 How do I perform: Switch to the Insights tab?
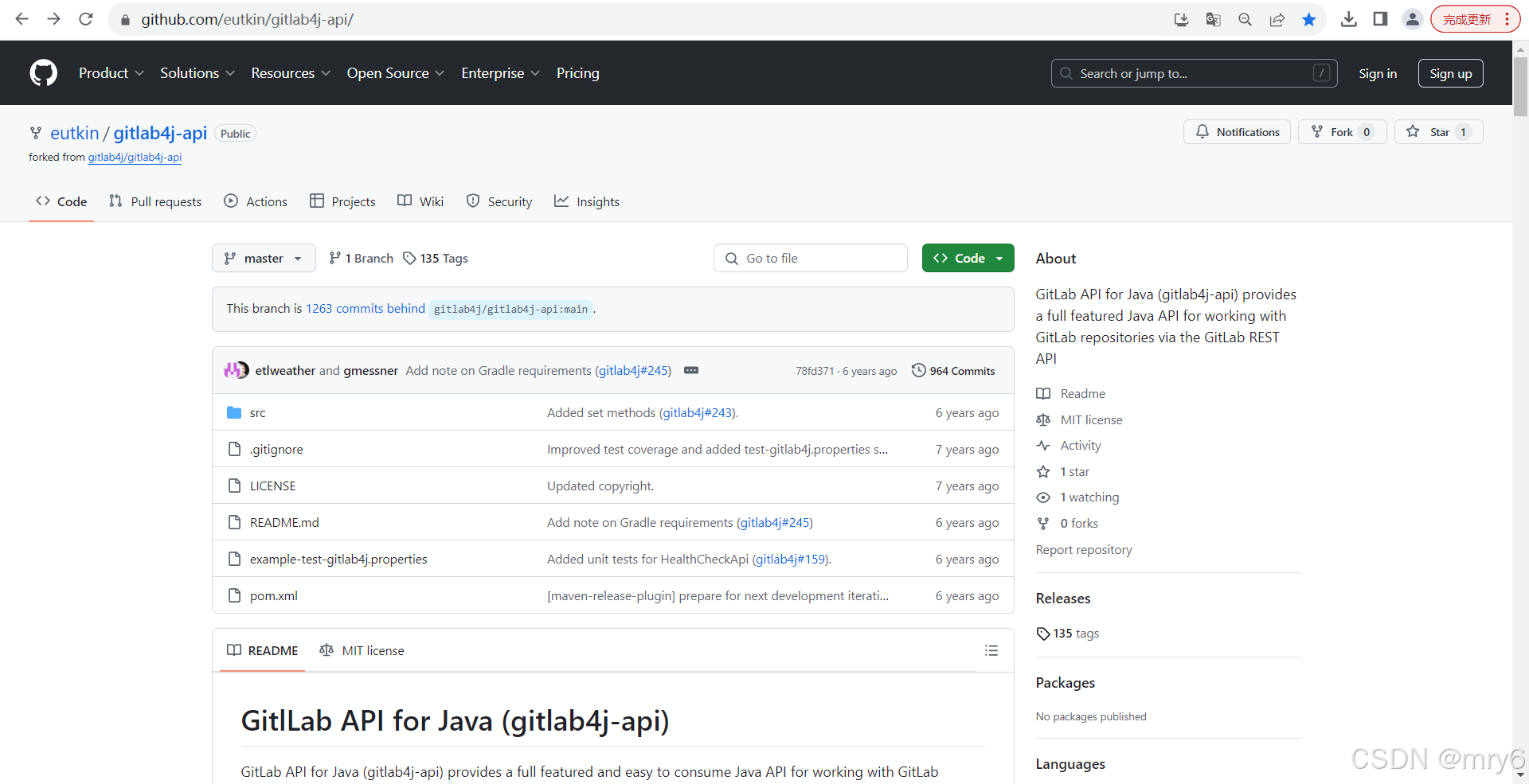[587, 201]
